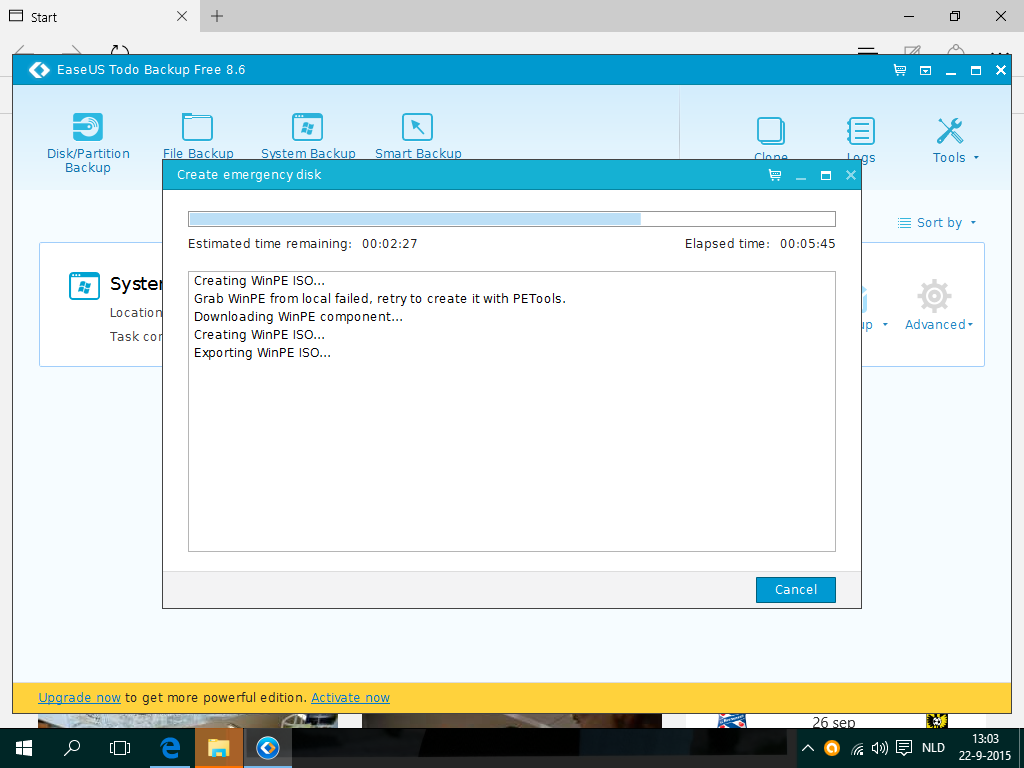Select the 'Exporting WinPE ISO...' log line
The height and width of the screenshot is (768, 1024).
point(262,353)
